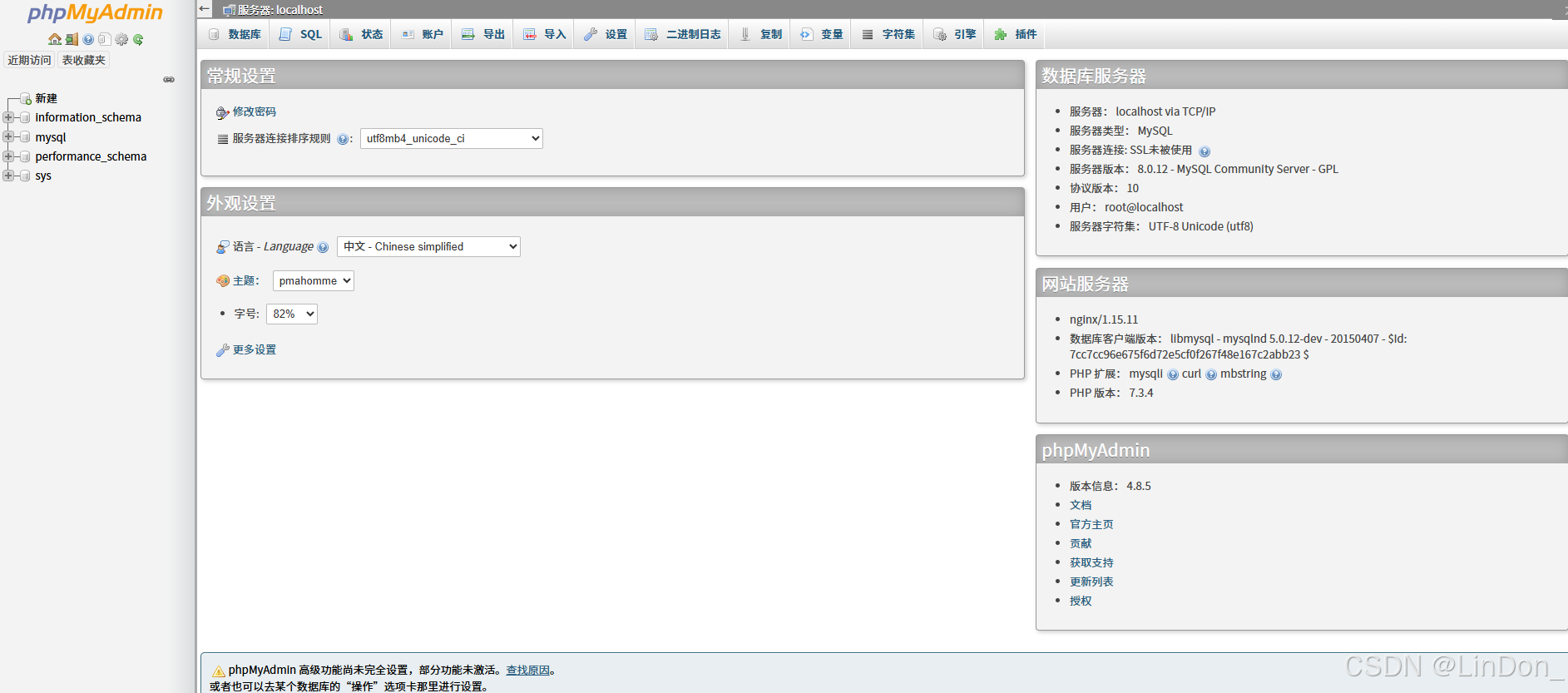Viewport: 1568px width, 693px height.
Task: Open the 字符集 tab
Action: click(888, 34)
